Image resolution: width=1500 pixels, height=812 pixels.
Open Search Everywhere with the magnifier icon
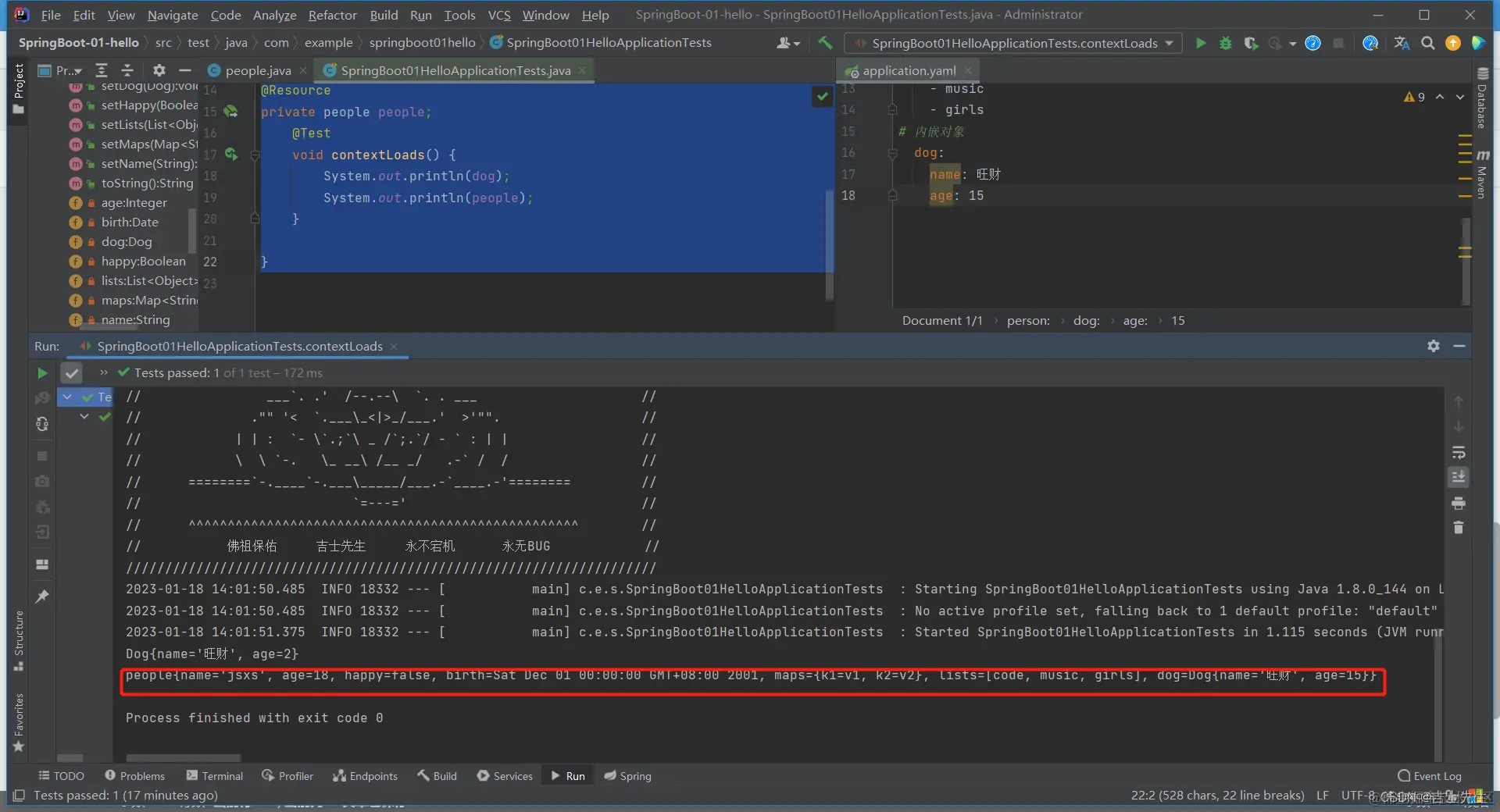pyautogui.click(x=1428, y=43)
